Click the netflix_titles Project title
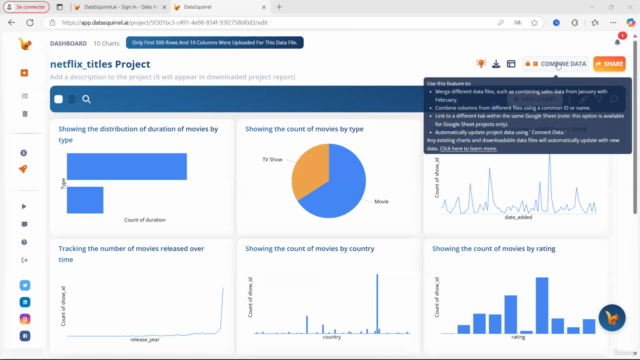The image size is (640, 360). tap(100, 64)
